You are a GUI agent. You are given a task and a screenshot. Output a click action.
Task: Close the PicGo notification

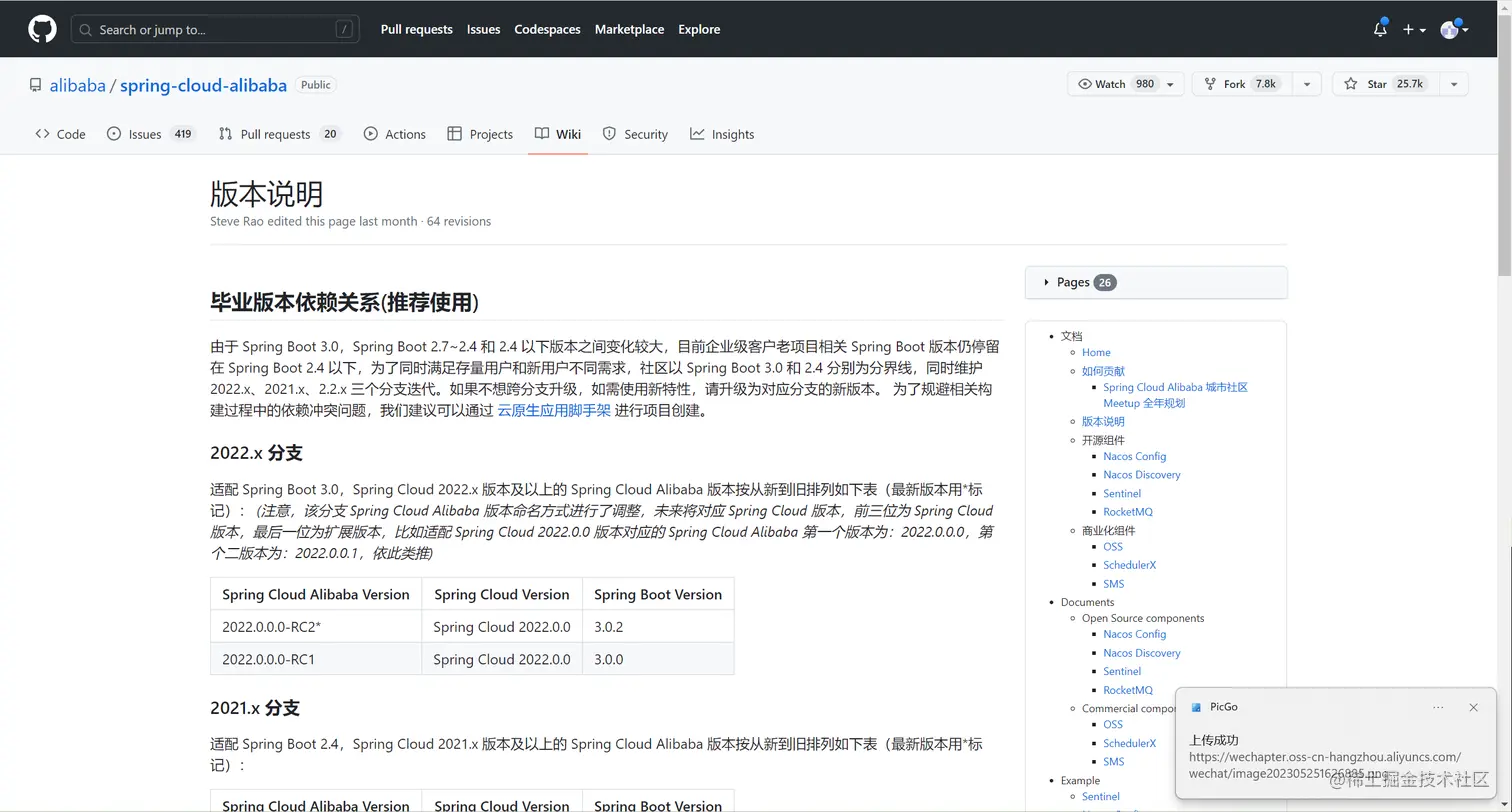pyautogui.click(x=1473, y=707)
